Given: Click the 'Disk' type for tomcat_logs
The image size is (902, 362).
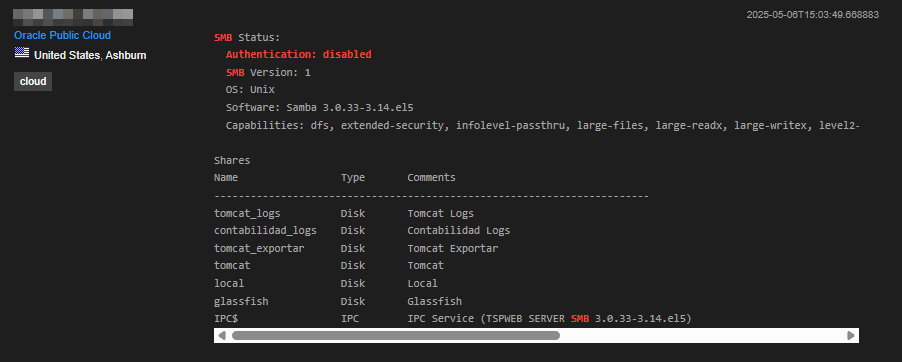Looking at the screenshot, I should [x=353, y=214].
